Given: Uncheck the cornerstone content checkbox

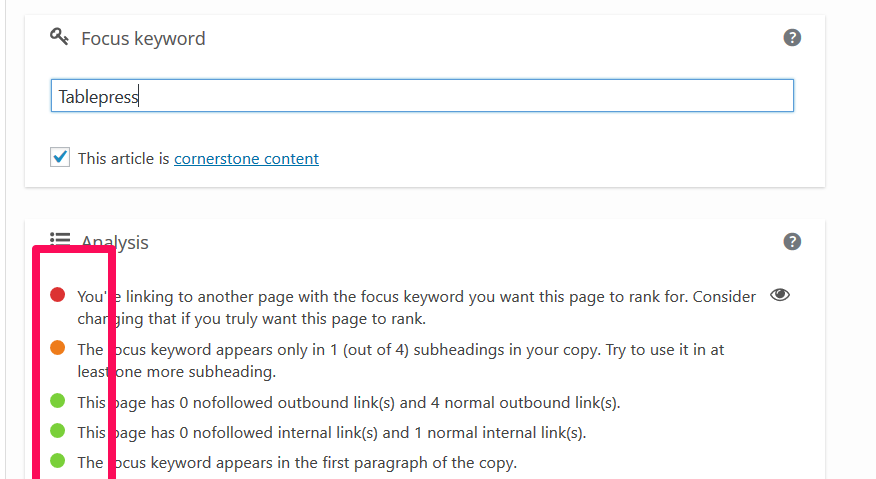Looking at the screenshot, I should 60,157.
